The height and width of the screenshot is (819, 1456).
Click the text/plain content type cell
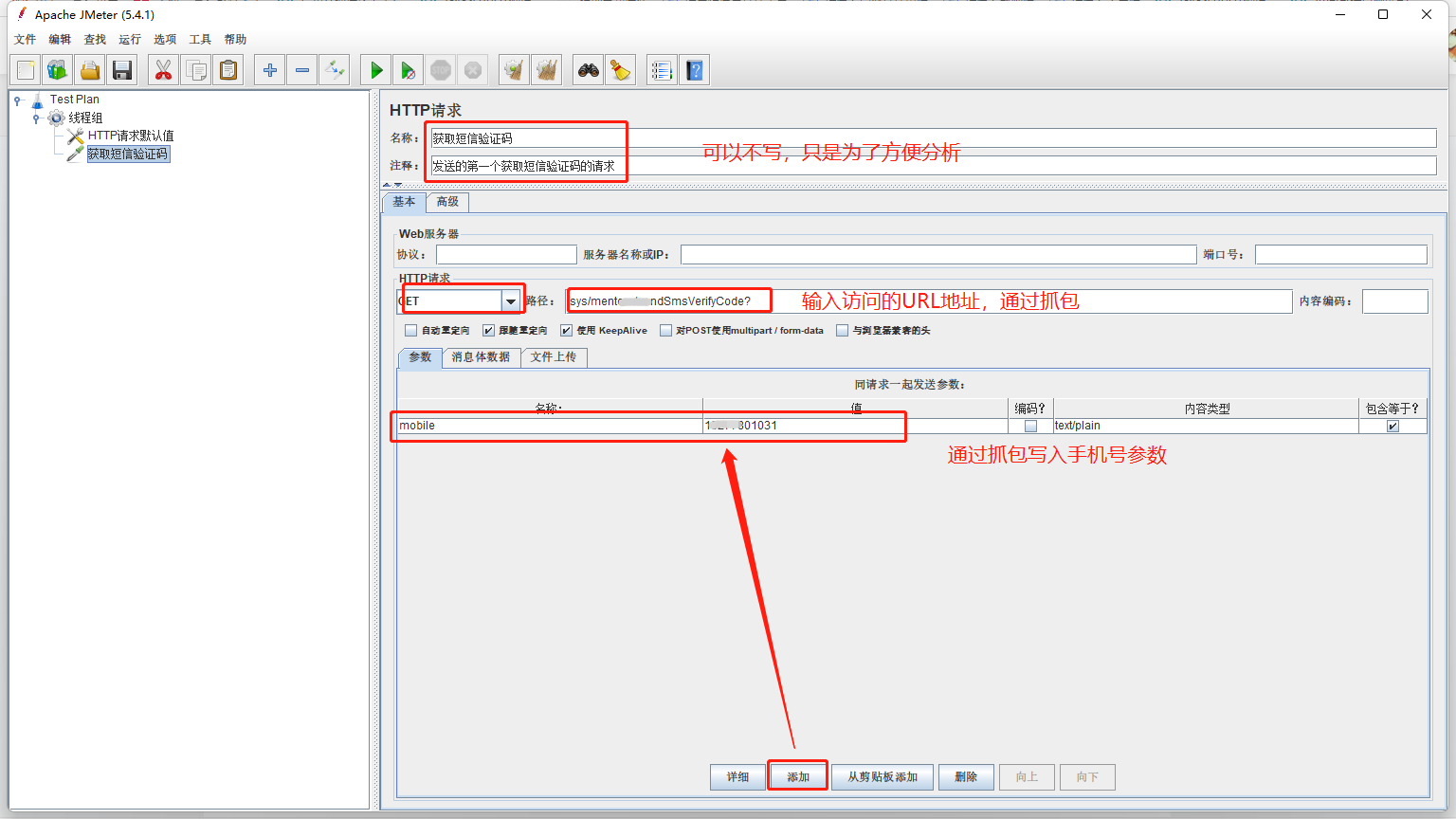coord(1206,427)
